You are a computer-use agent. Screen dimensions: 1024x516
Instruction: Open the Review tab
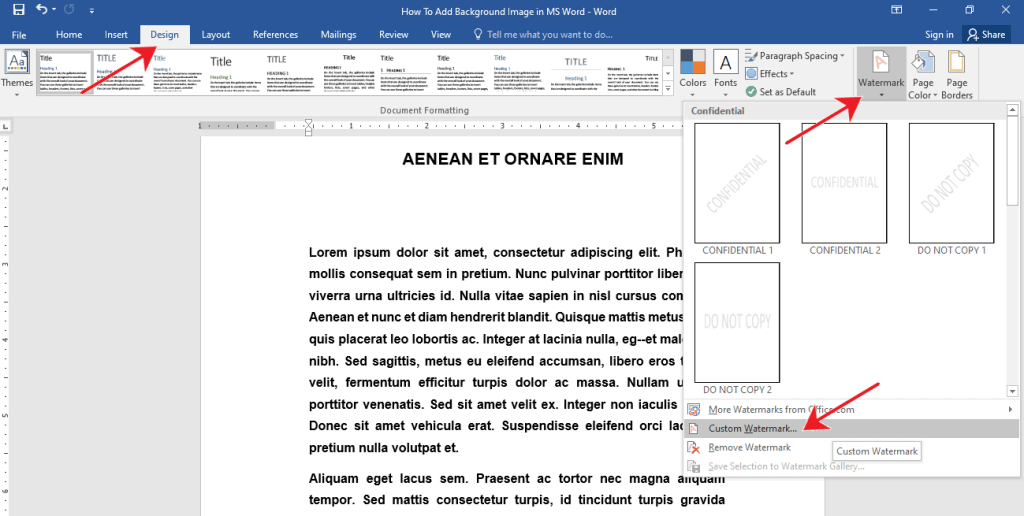click(x=394, y=35)
